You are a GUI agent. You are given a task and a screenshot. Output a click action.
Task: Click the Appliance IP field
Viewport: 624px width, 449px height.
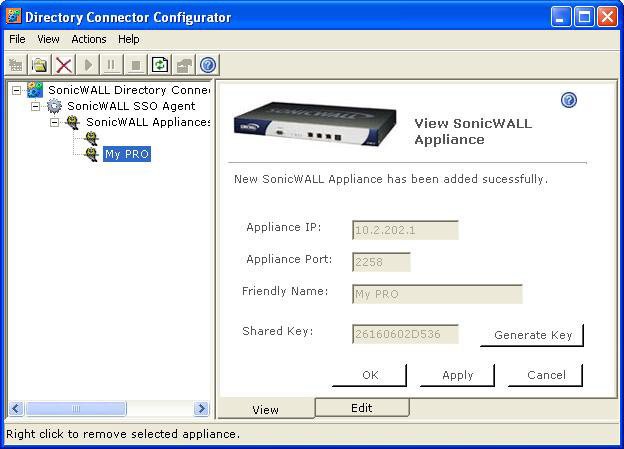point(405,230)
